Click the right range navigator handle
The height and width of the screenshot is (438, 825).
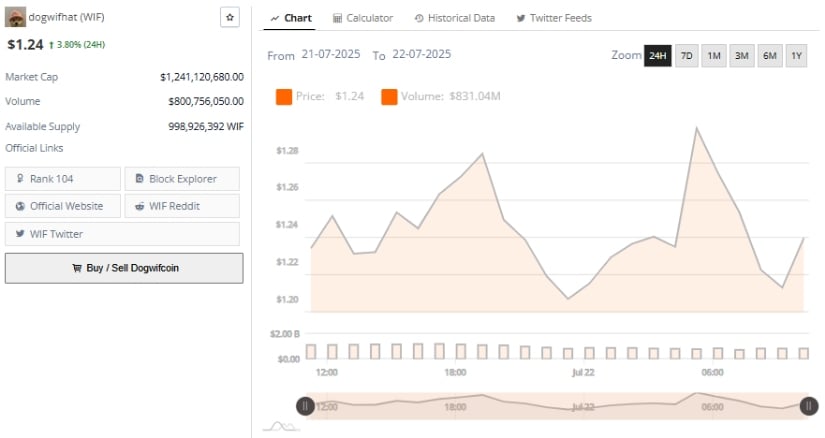(809, 406)
